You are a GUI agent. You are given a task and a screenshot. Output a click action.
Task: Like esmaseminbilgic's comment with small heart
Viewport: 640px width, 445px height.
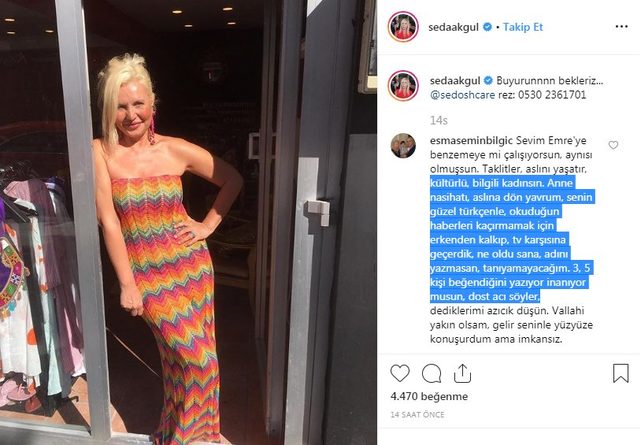[x=613, y=145]
